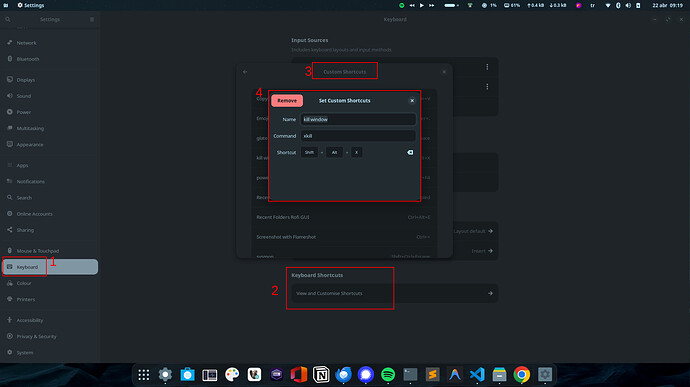The height and width of the screenshot is (387, 690).
Task: Click the Settings search magnifier icon
Action: (x=8, y=19)
